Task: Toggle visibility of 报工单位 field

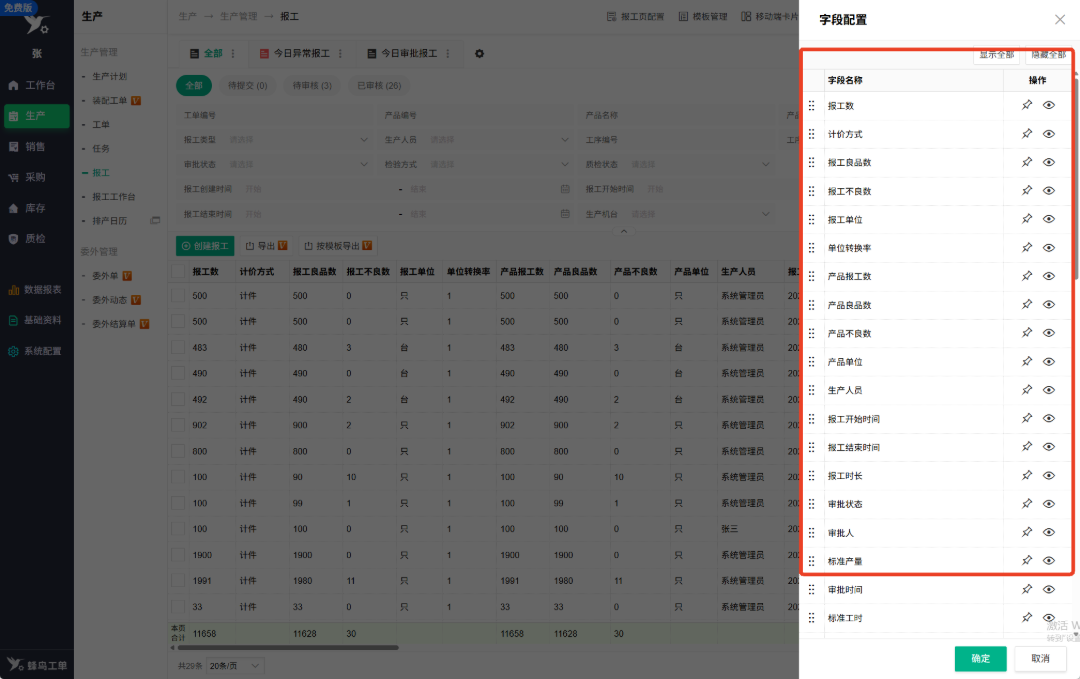Action: pyautogui.click(x=1048, y=219)
